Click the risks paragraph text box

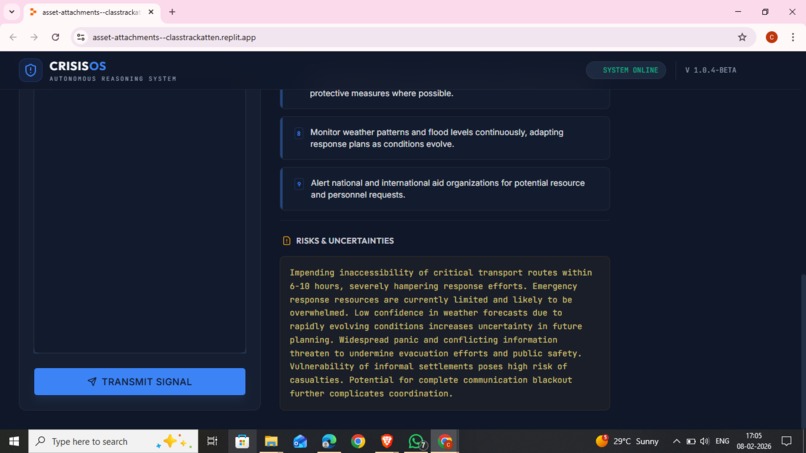(445, 333)
